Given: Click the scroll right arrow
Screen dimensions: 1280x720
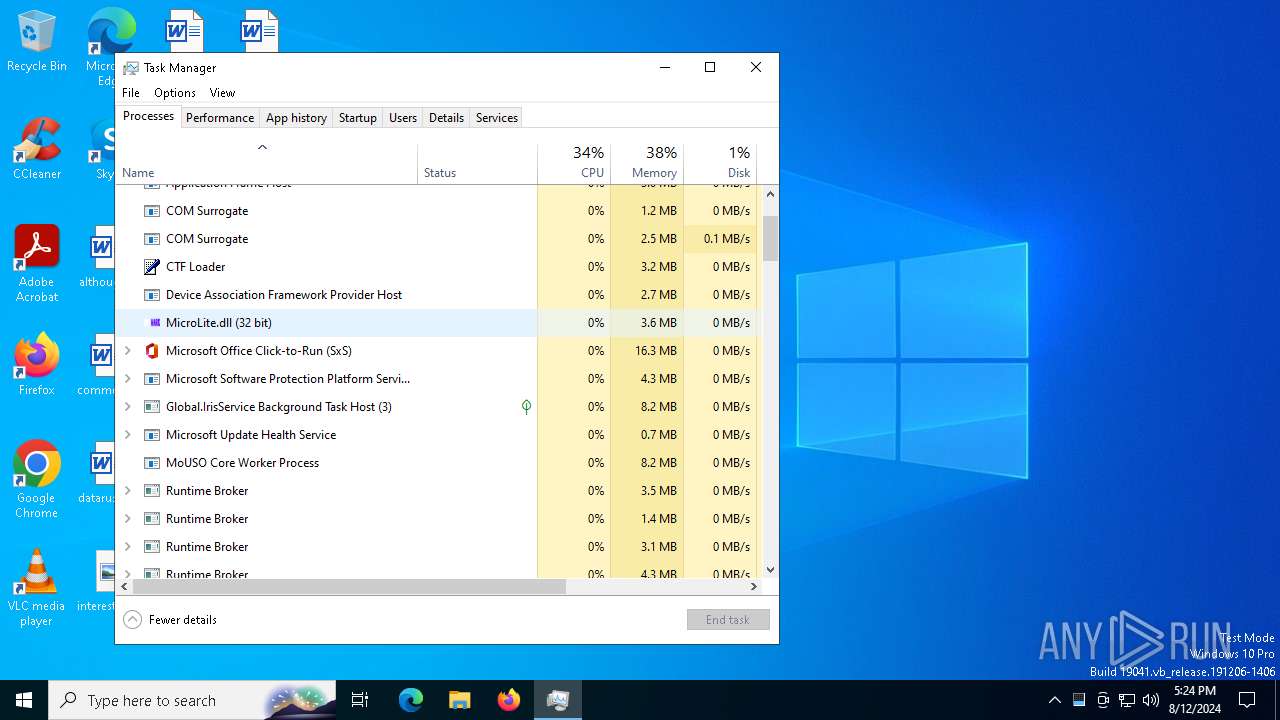Looking at the screenshot, I should pyautogui.click(x=755, y=587).
